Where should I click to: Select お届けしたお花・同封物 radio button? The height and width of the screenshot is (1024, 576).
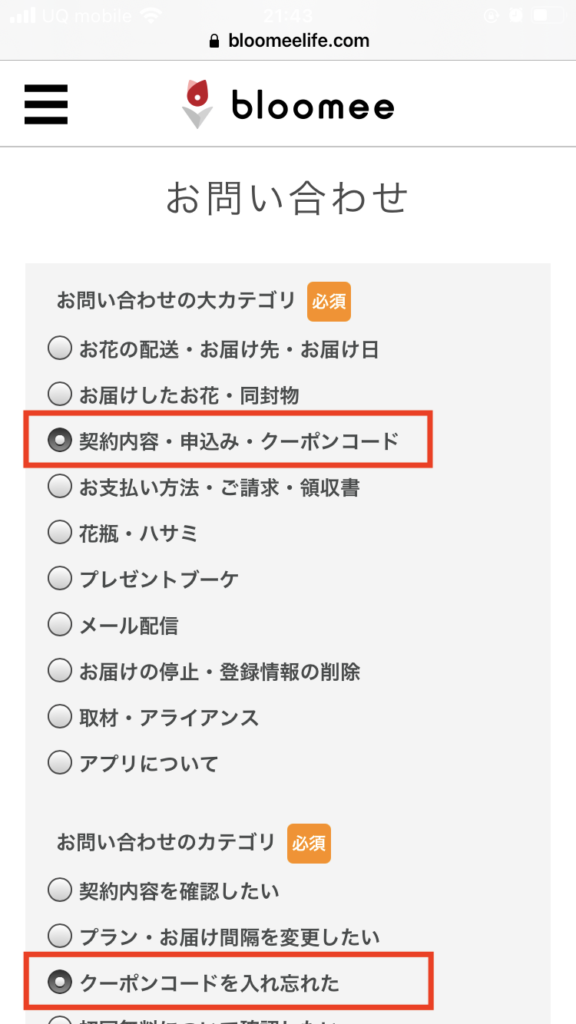(x=59, y=394)
